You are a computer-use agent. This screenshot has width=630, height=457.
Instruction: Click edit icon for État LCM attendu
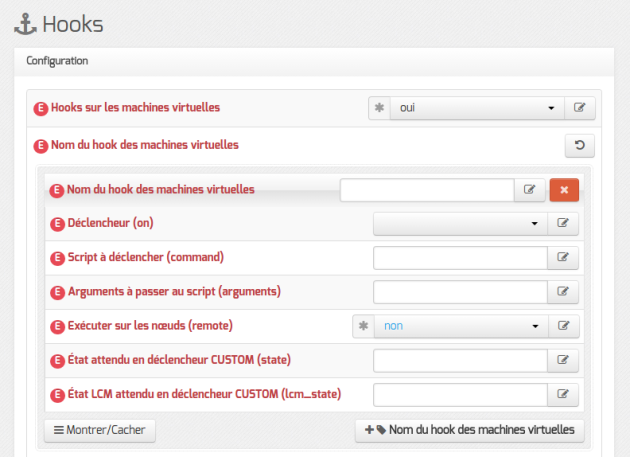tap(563, 394)
